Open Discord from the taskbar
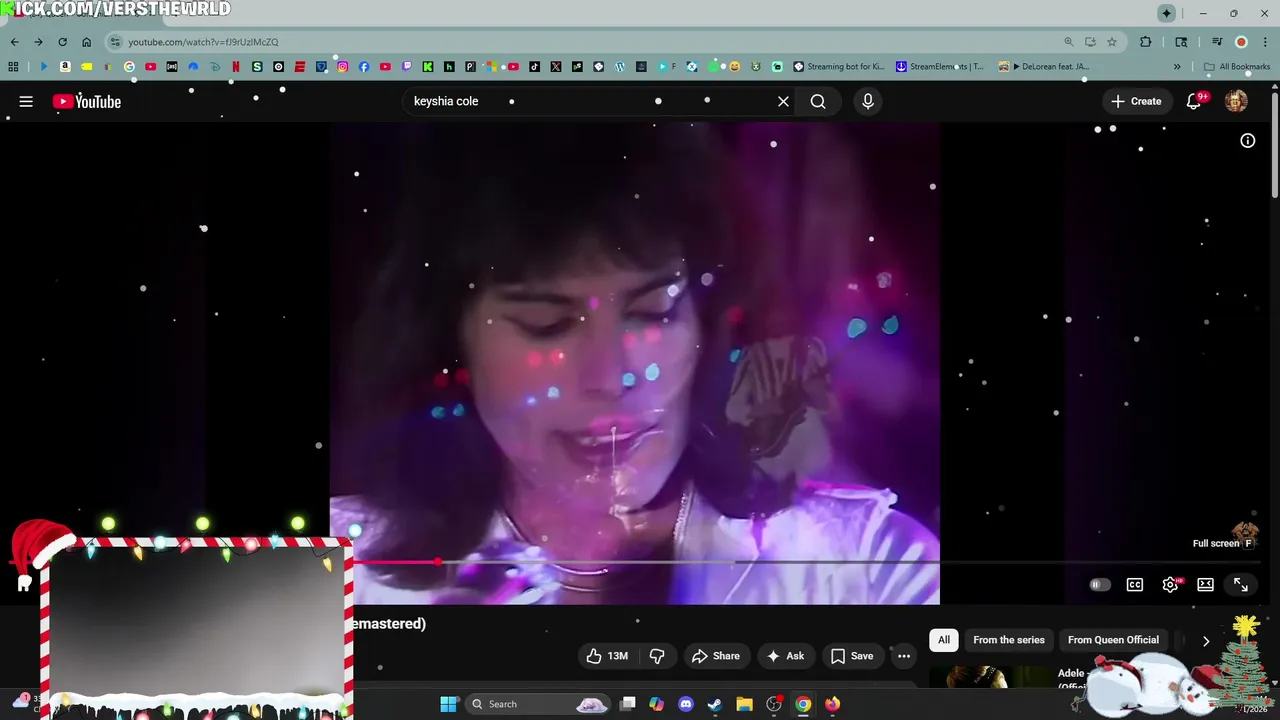The image size is (1280, 720). click(685, 704)
